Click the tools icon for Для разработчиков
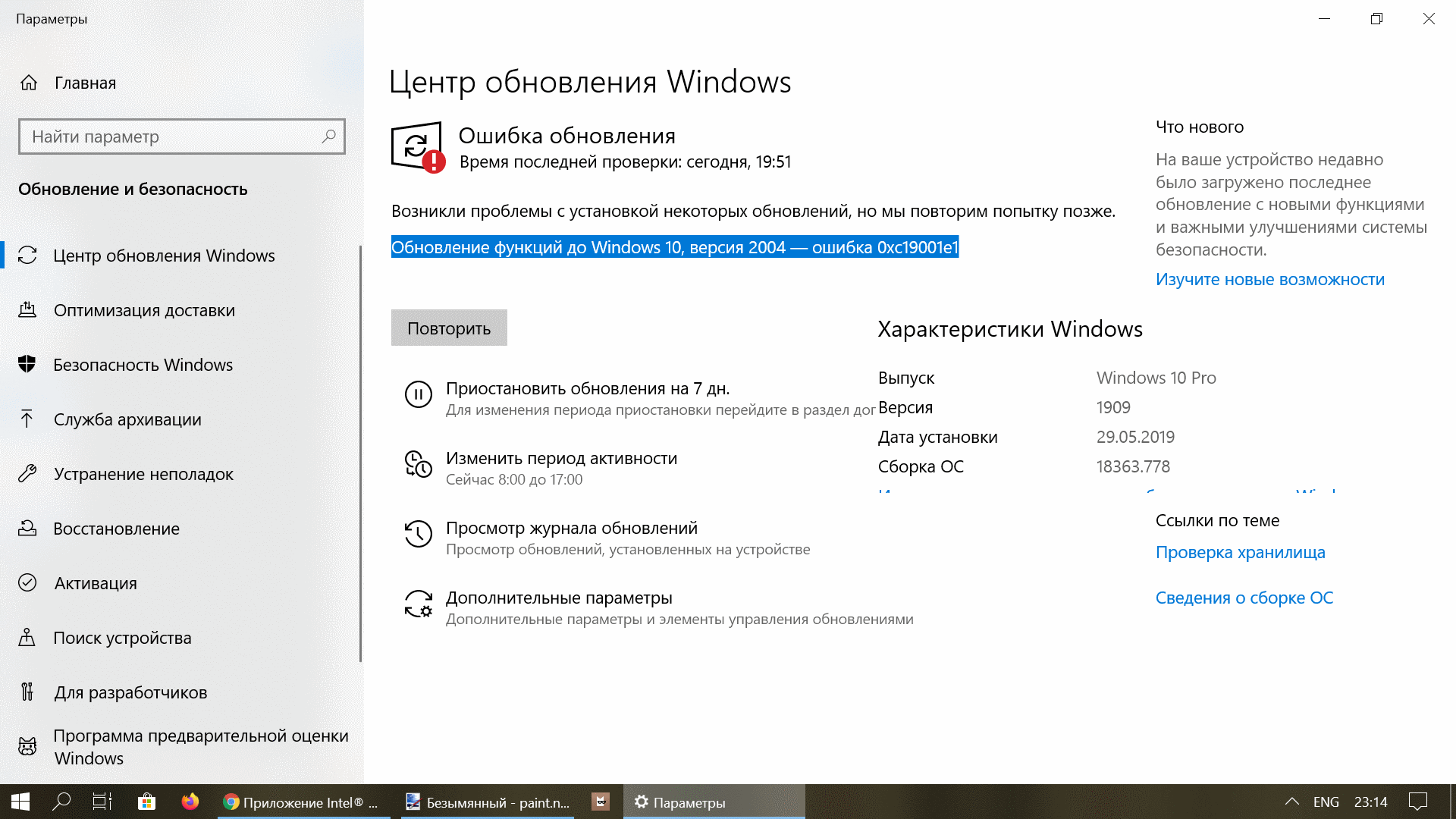The width and height of the screenshot is (1456, 819). point(27,692)
